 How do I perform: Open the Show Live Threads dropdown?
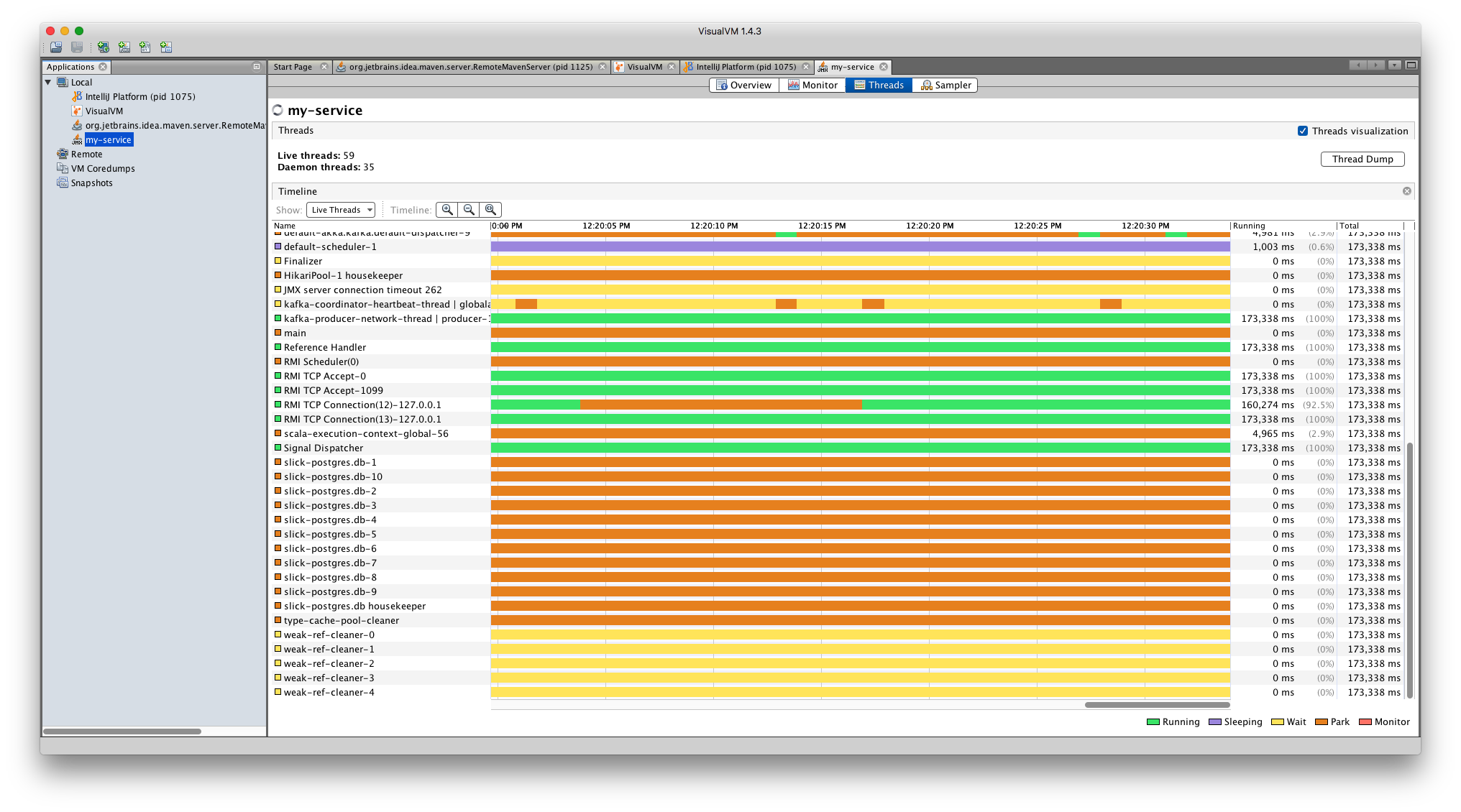click(x=340, y=210)
